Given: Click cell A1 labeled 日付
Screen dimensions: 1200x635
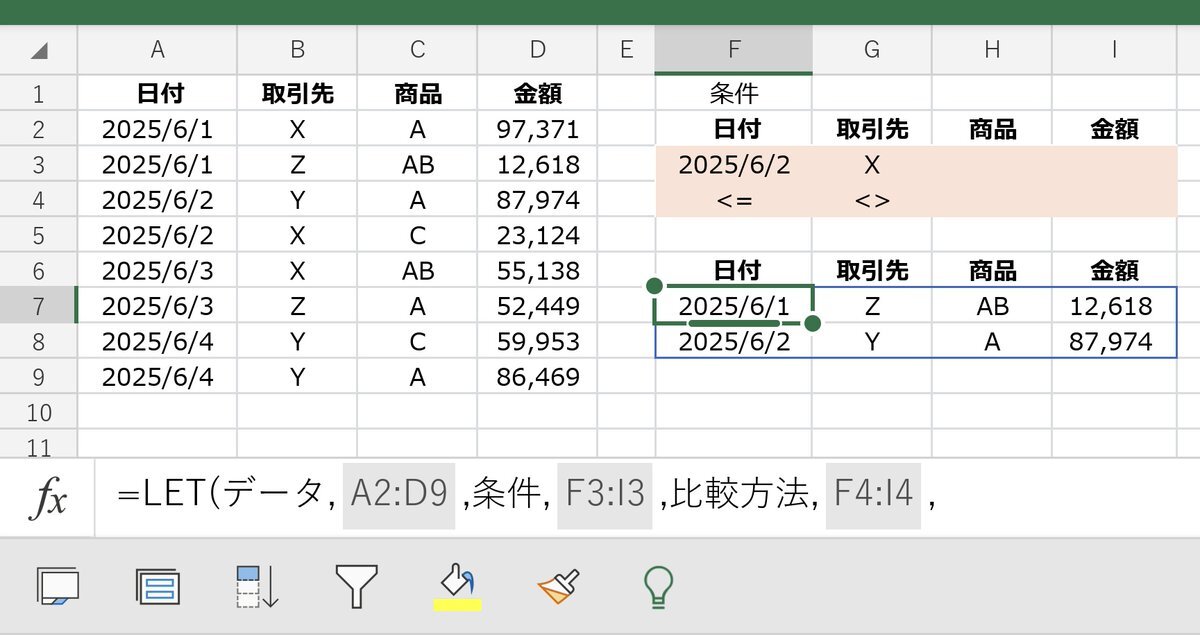Looking at the screenshot, I should click(x=157, y=94).
